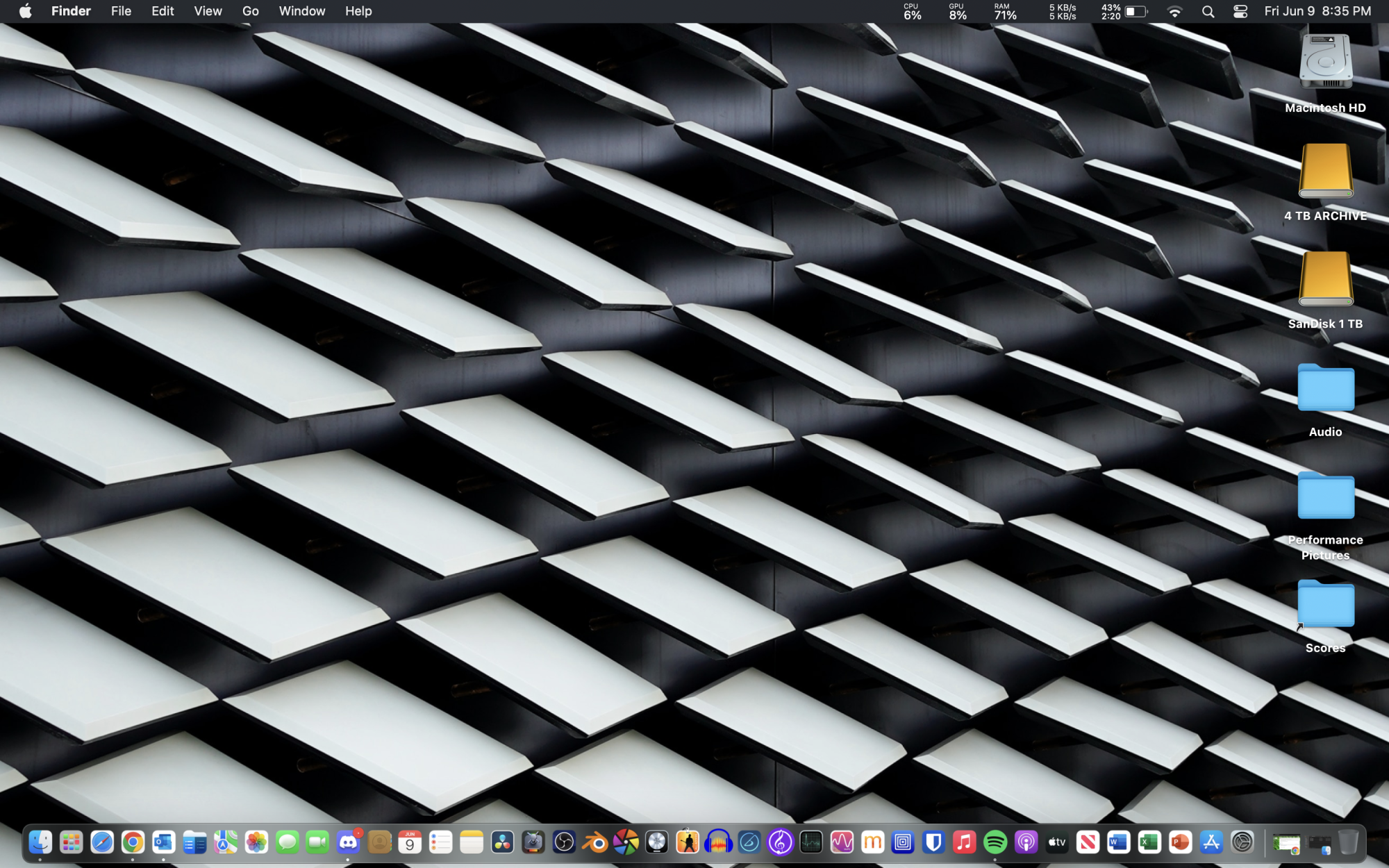Open Podcasts in the Dock
The image size is (1389, 868).
[x=1026, y=842]
